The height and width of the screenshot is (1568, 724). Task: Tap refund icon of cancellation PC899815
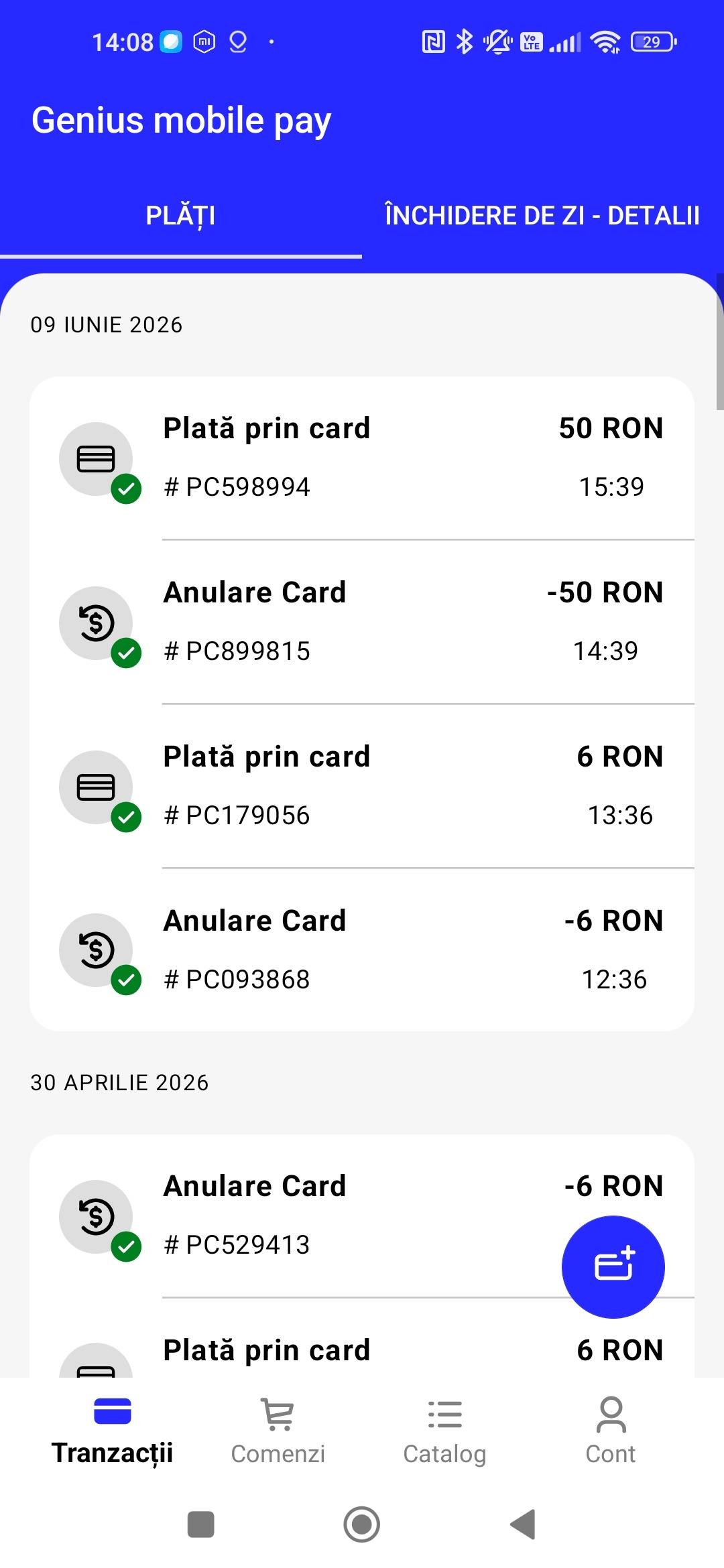pyautogui.click(x=96, y=623)
